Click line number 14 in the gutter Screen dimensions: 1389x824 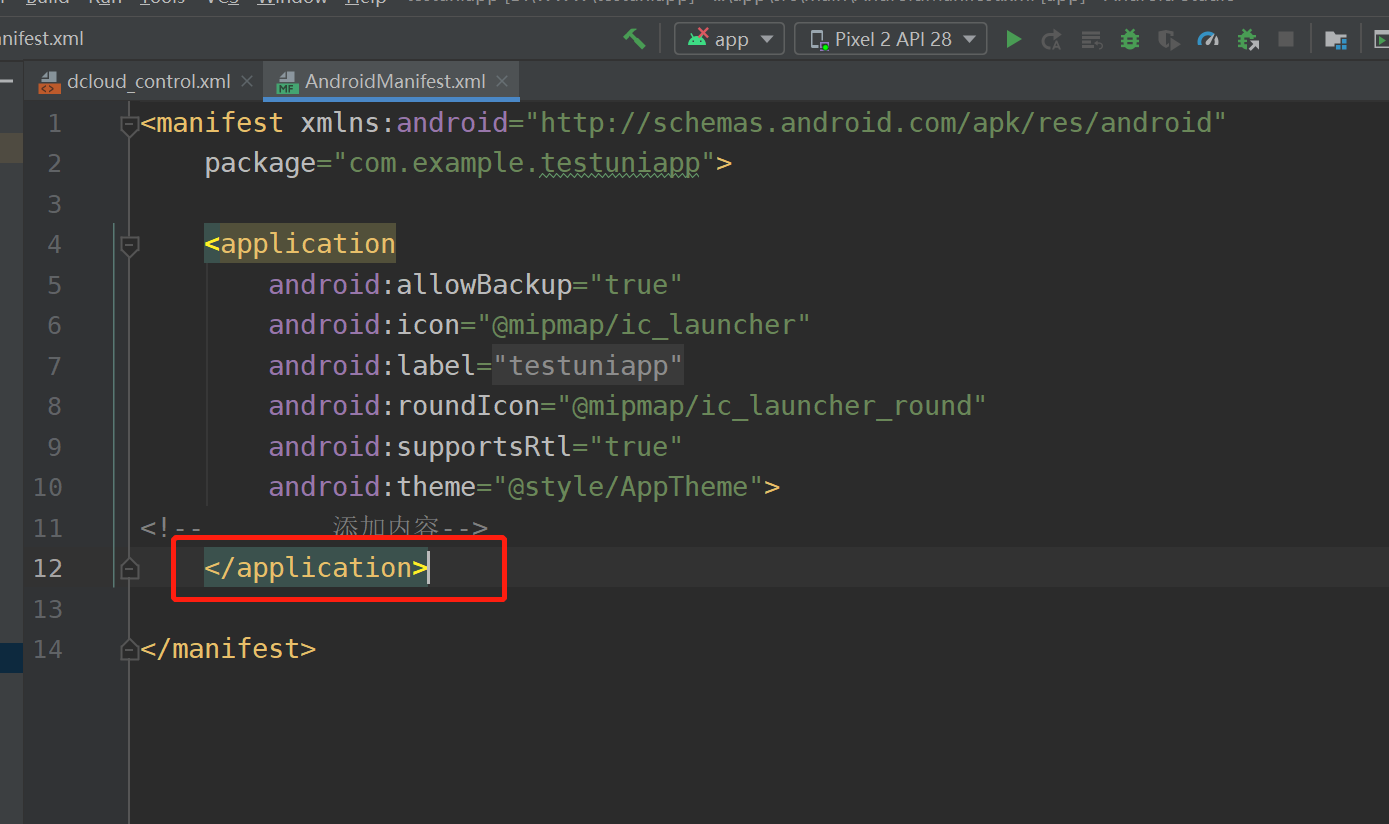tap(47, 649)
